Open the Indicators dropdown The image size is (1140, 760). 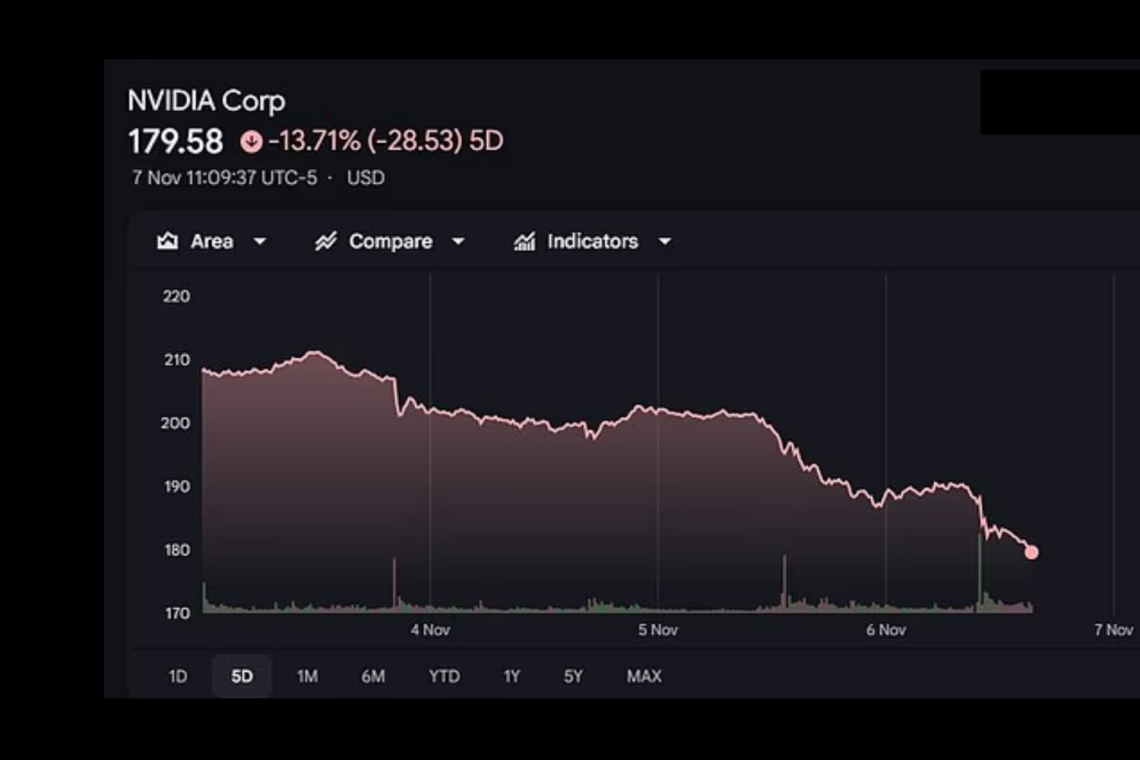tap(665, 241)
